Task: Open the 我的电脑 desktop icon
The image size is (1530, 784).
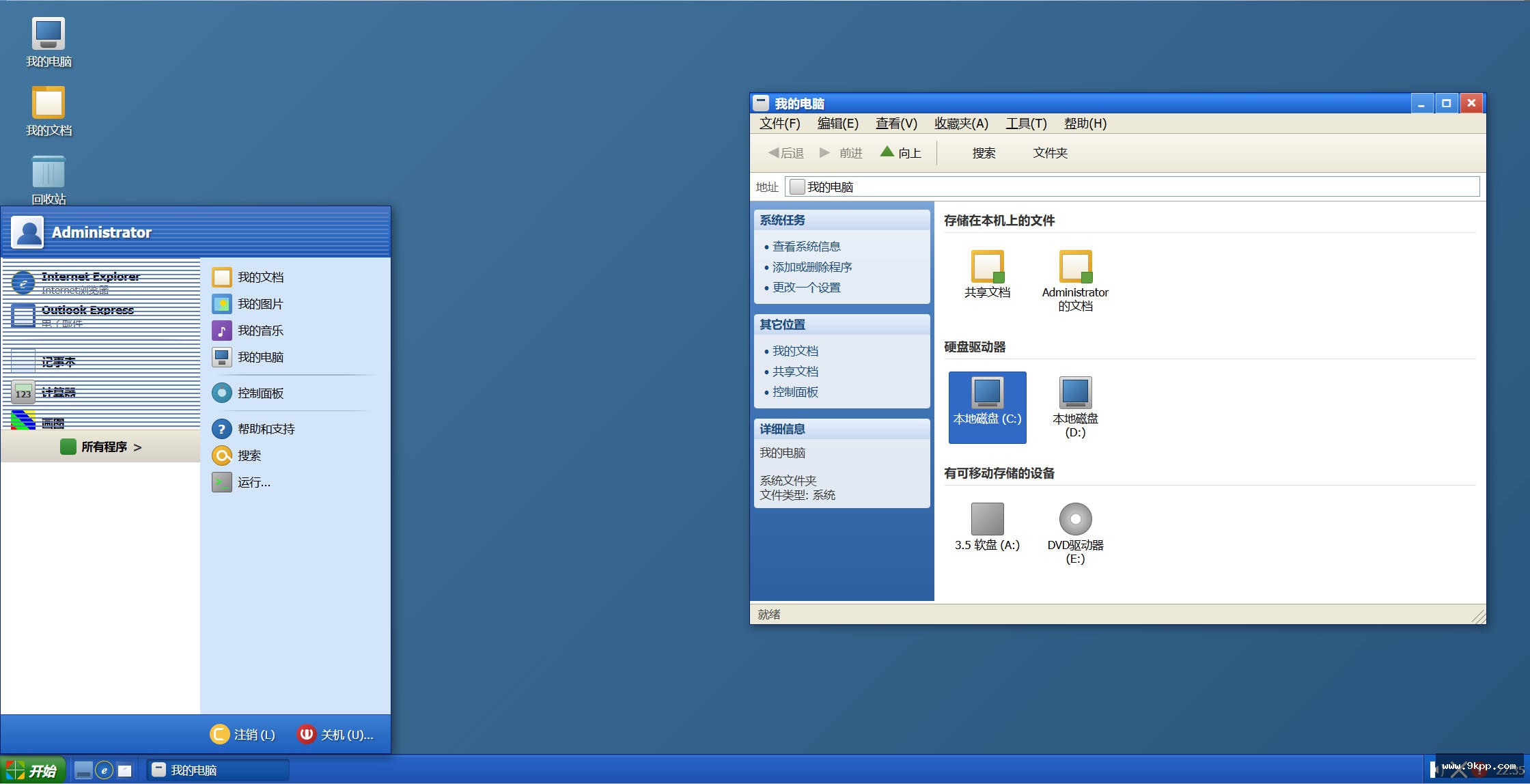Action: (x=48, y=42)
